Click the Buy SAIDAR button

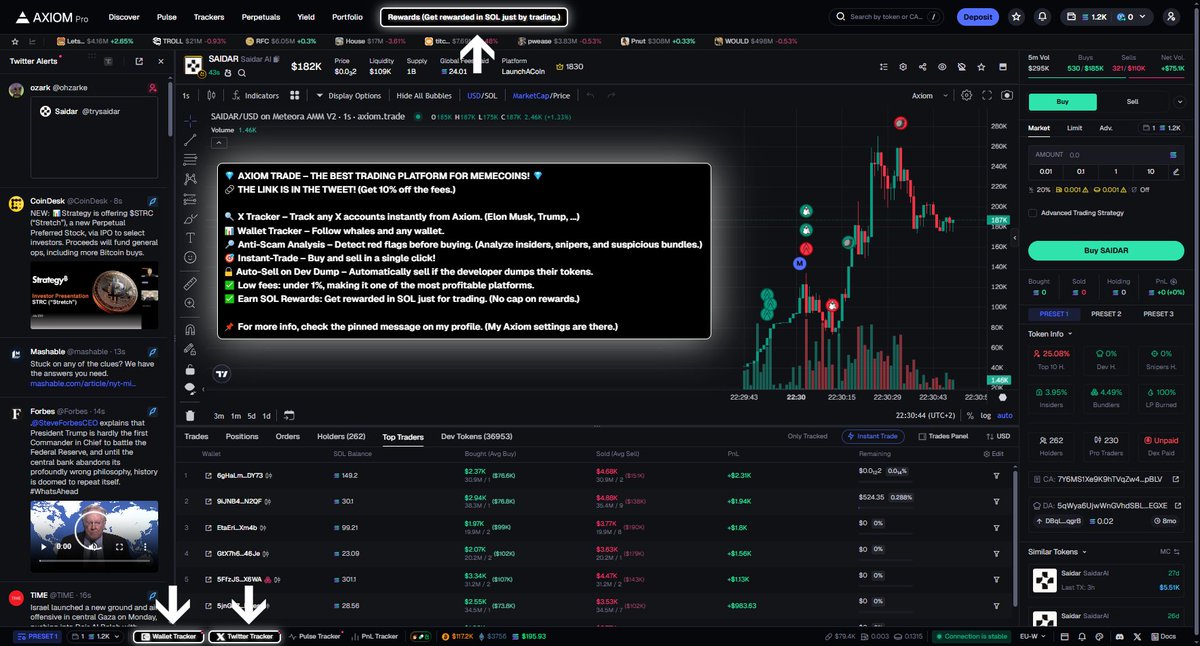pos(1106,250)
